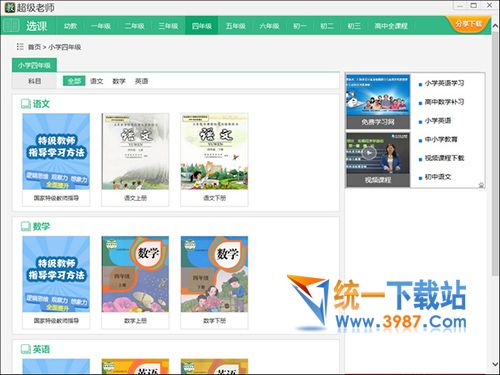Select the 初二 grade tab
The width and height of the screenshot is (500, 375).
click(x=327, y=26)
